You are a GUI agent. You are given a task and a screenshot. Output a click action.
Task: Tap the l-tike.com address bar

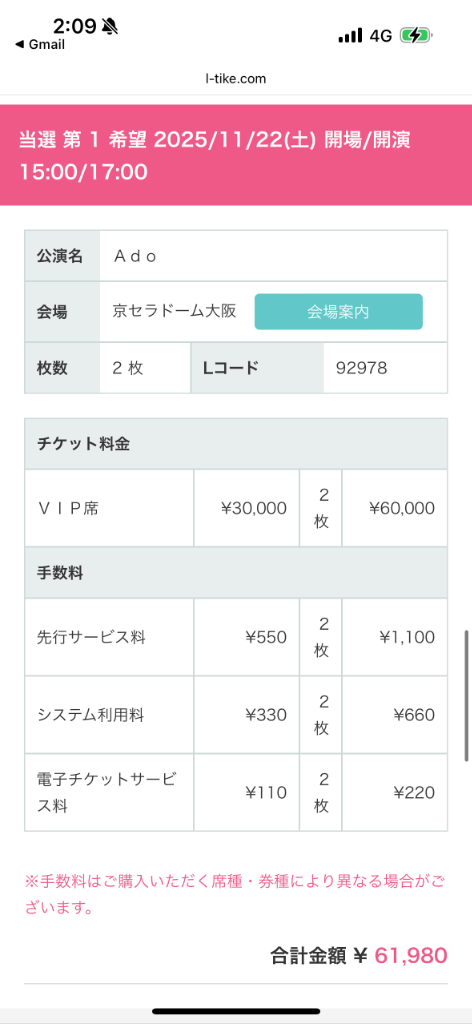tap(236, 79)
